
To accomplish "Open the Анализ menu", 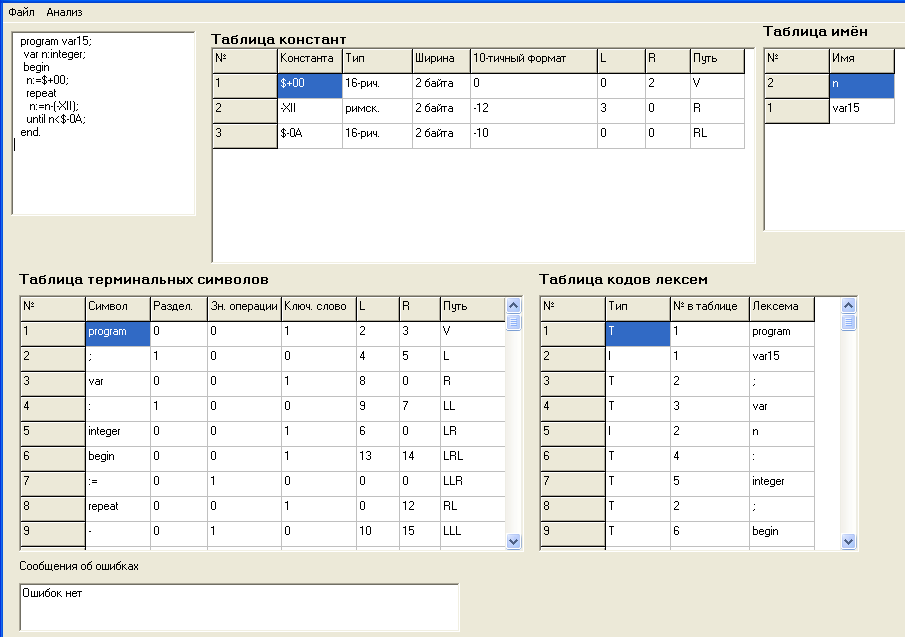I will click(64, 12).
